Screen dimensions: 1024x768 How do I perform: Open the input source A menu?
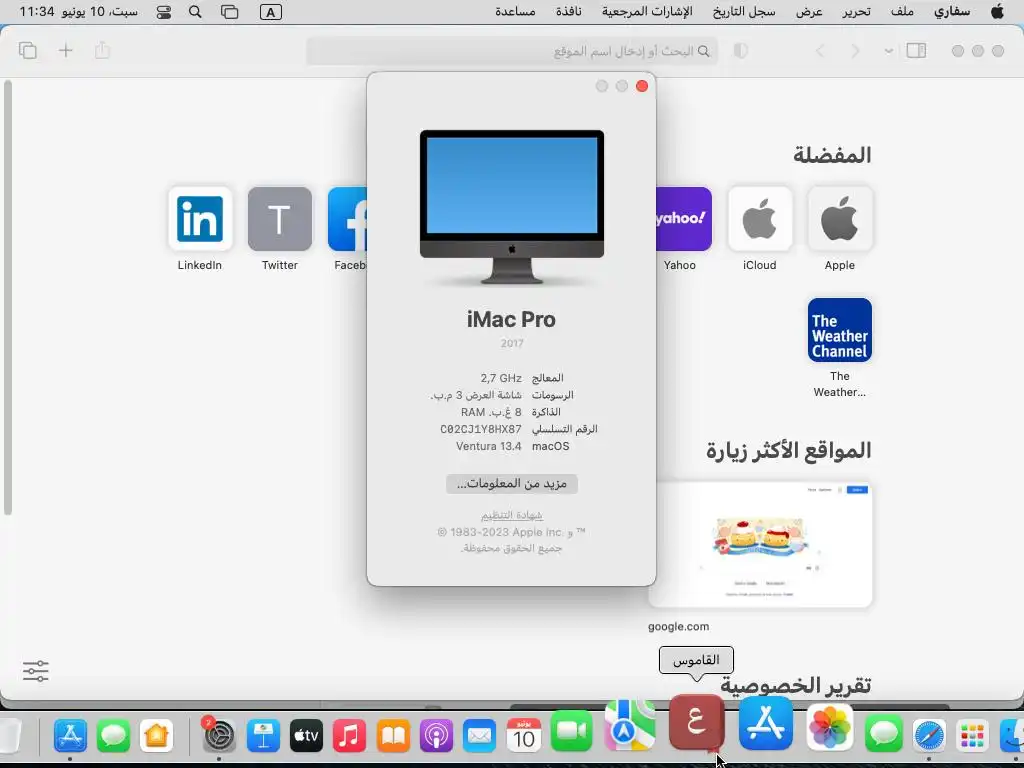point(270,12)
